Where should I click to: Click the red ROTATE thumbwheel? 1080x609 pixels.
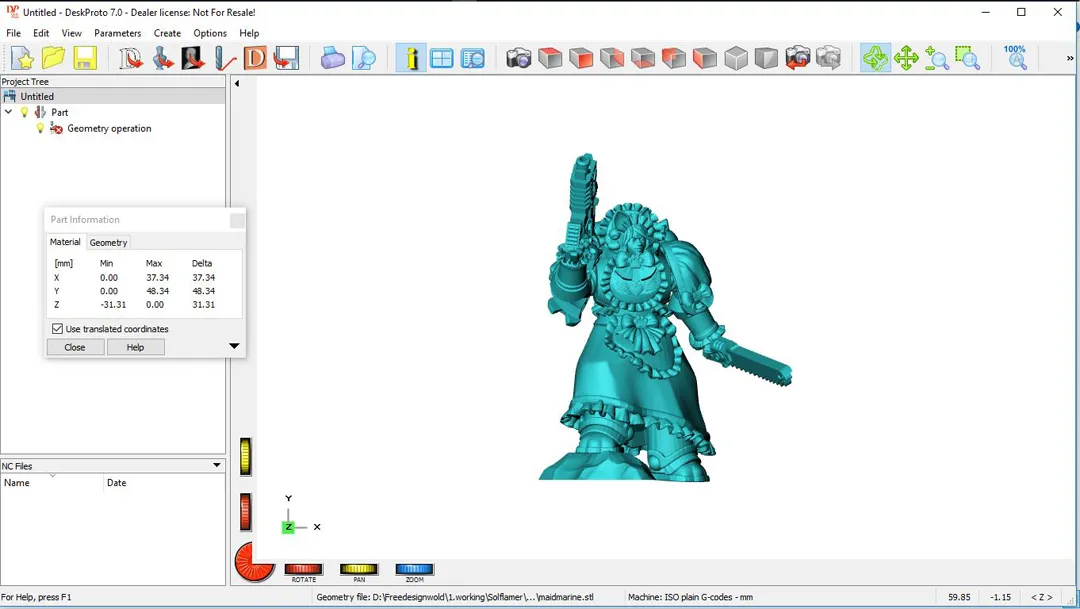pyautogui.click(x=304, y=569)
